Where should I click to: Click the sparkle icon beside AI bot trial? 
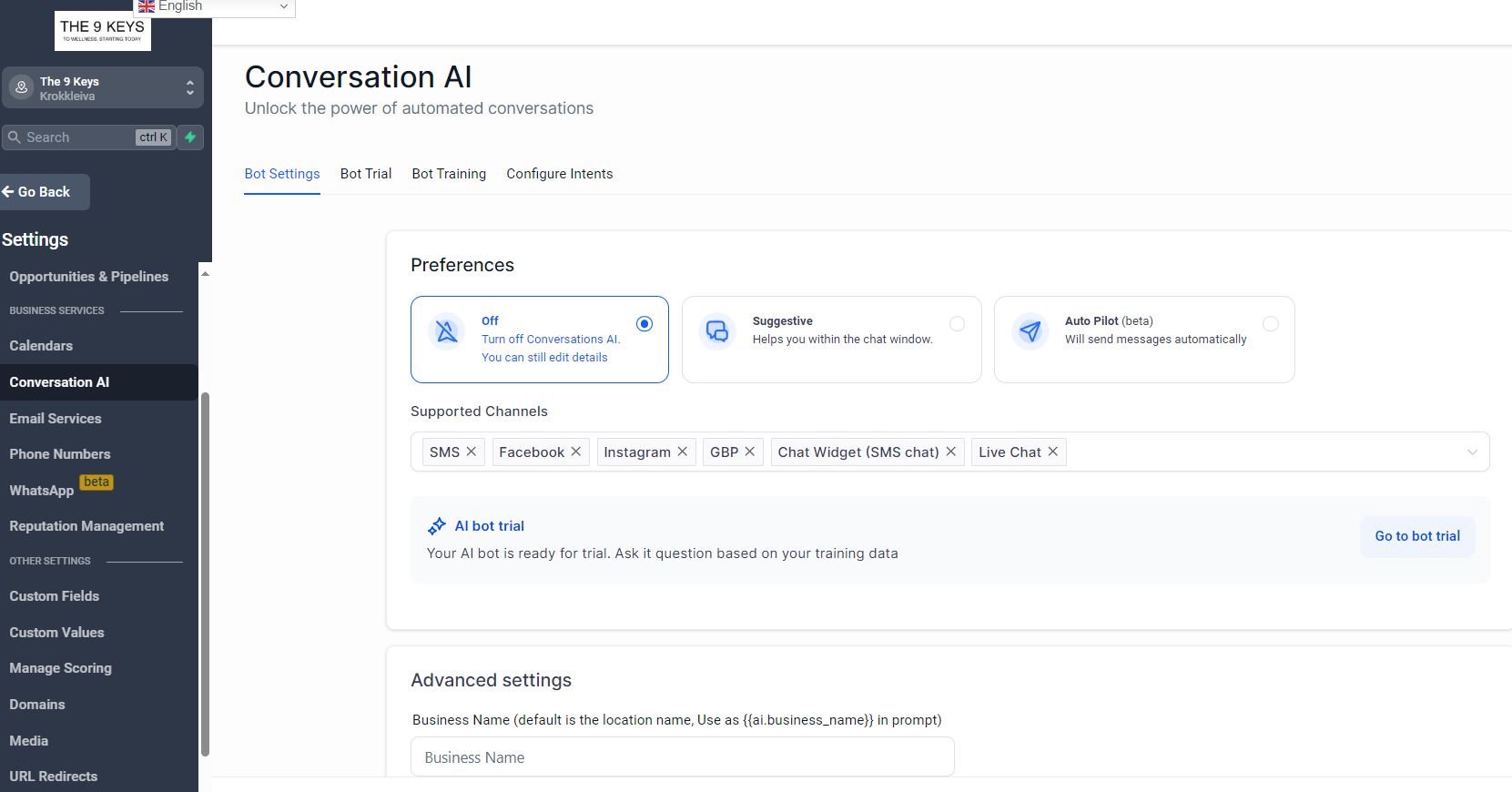437,526
